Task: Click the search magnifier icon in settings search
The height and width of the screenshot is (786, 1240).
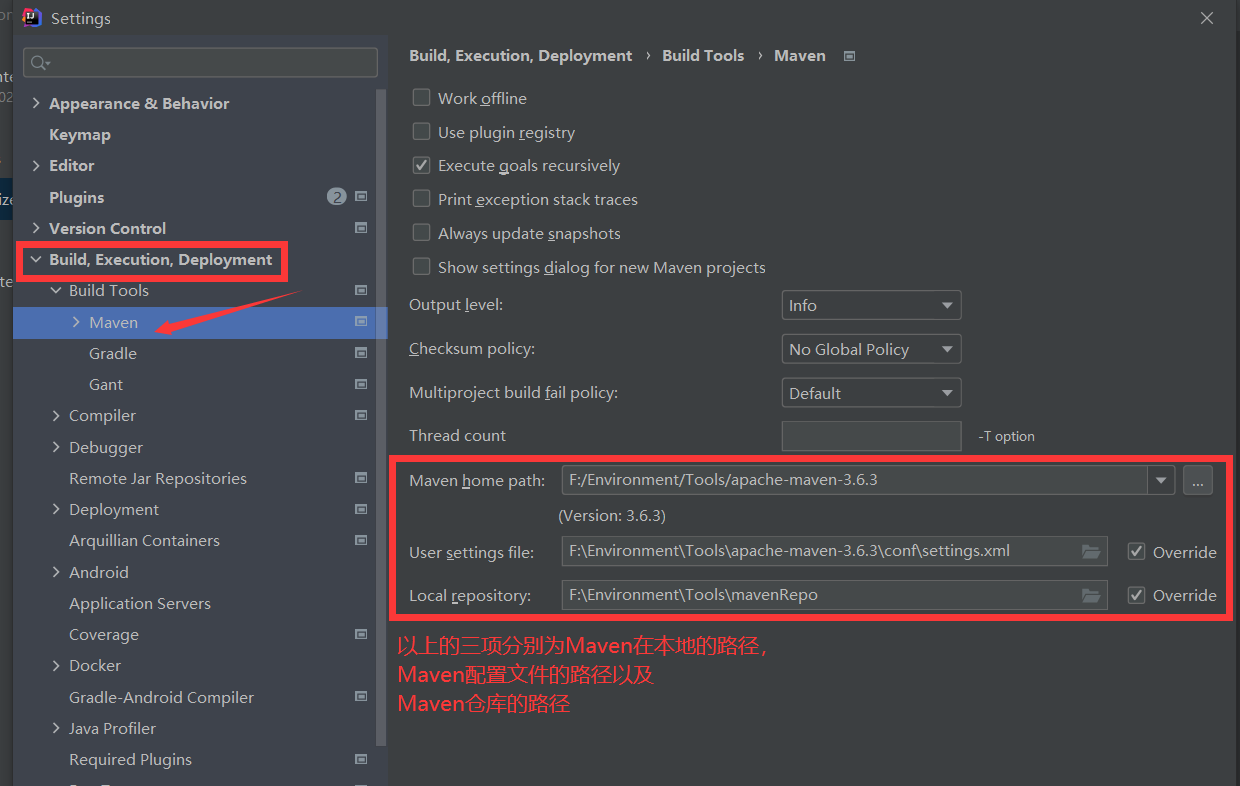Action: pos(38,63)
